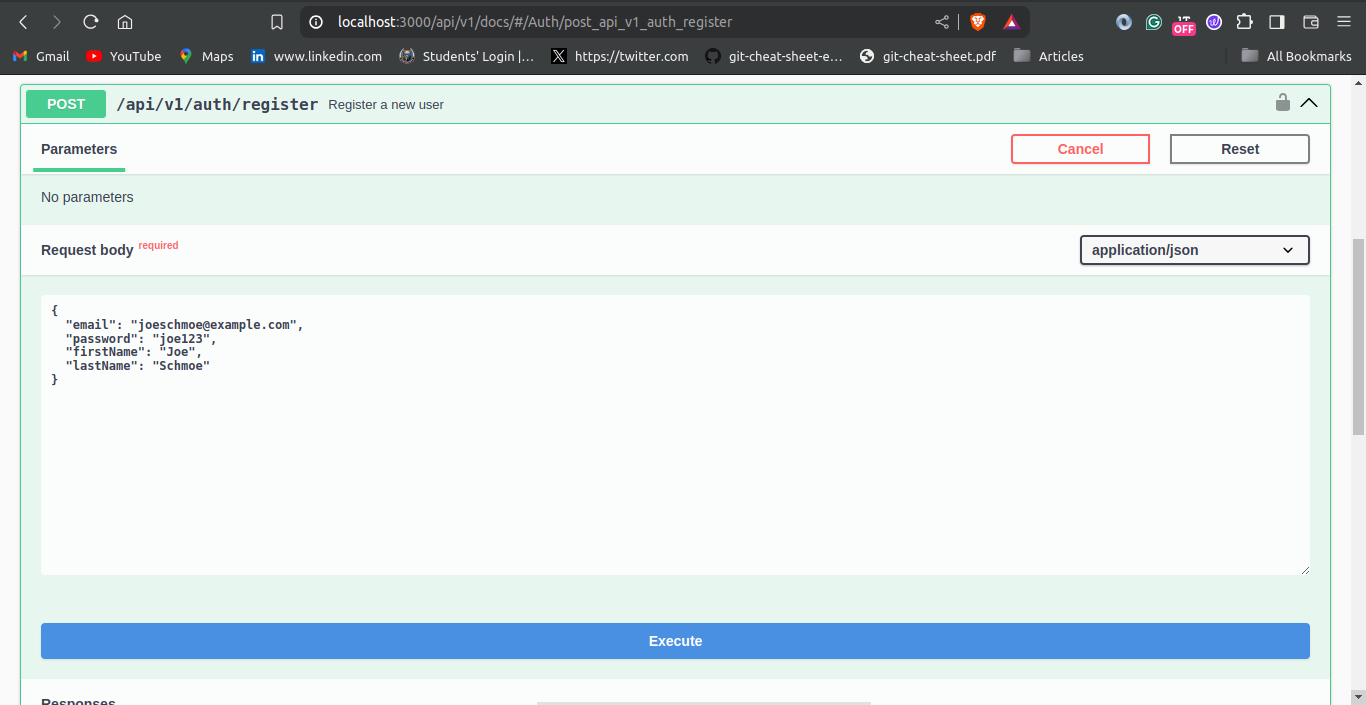The width and height of the screenshot is (1366, 705).
Task: Open the blue circular extension icon
Action: pyautogui.click(x=1124, y=21)
